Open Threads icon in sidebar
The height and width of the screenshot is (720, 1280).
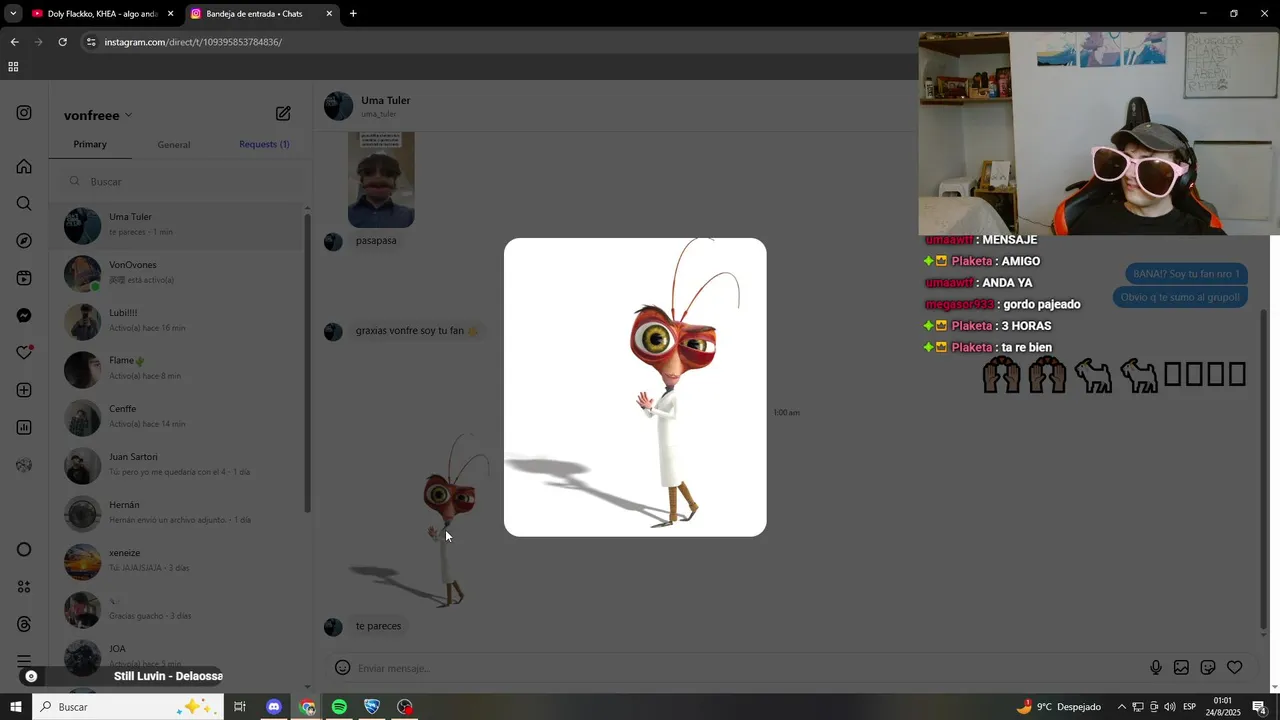click(x=24, y=624)
